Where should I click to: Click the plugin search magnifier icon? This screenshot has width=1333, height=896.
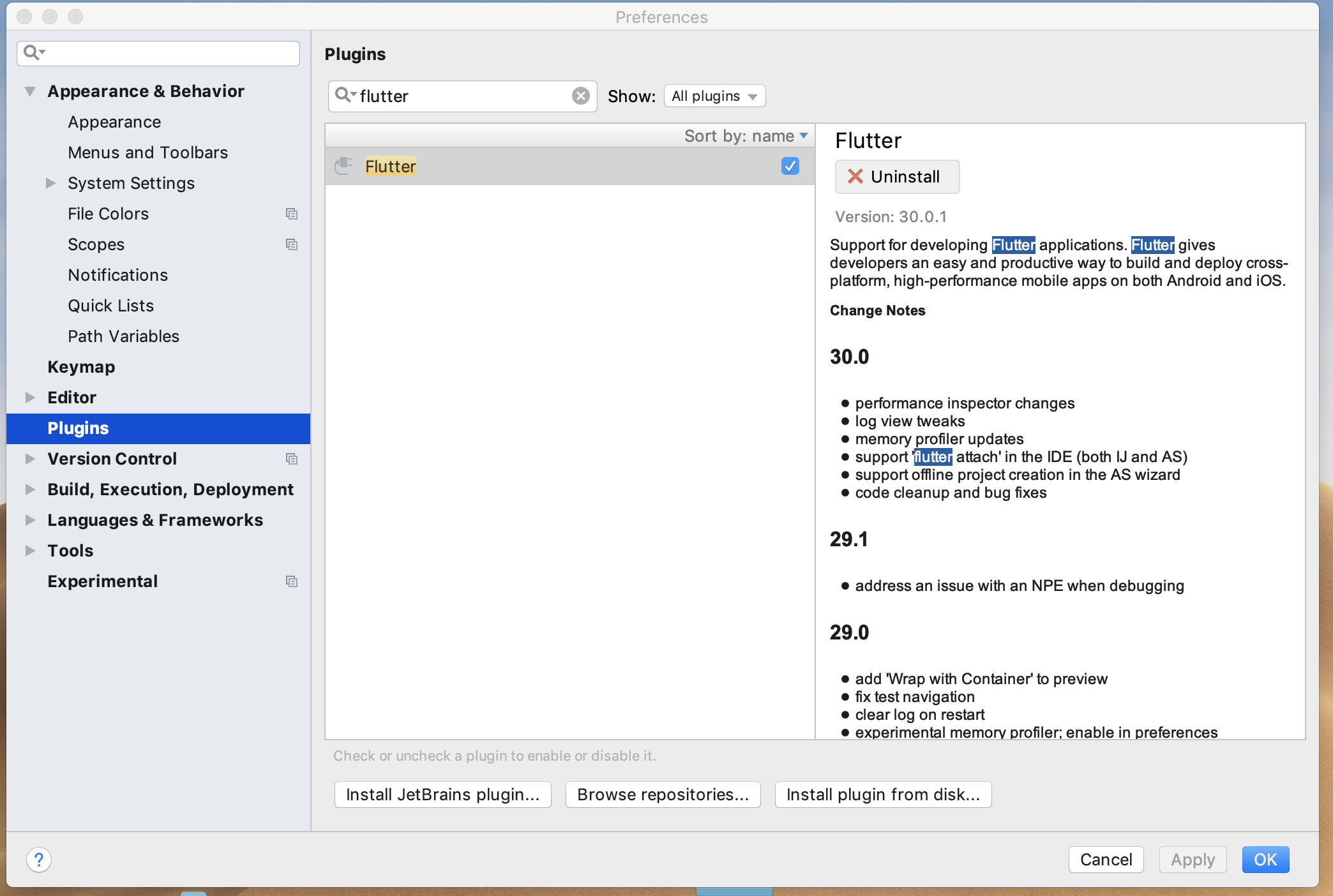click(345, 96)
